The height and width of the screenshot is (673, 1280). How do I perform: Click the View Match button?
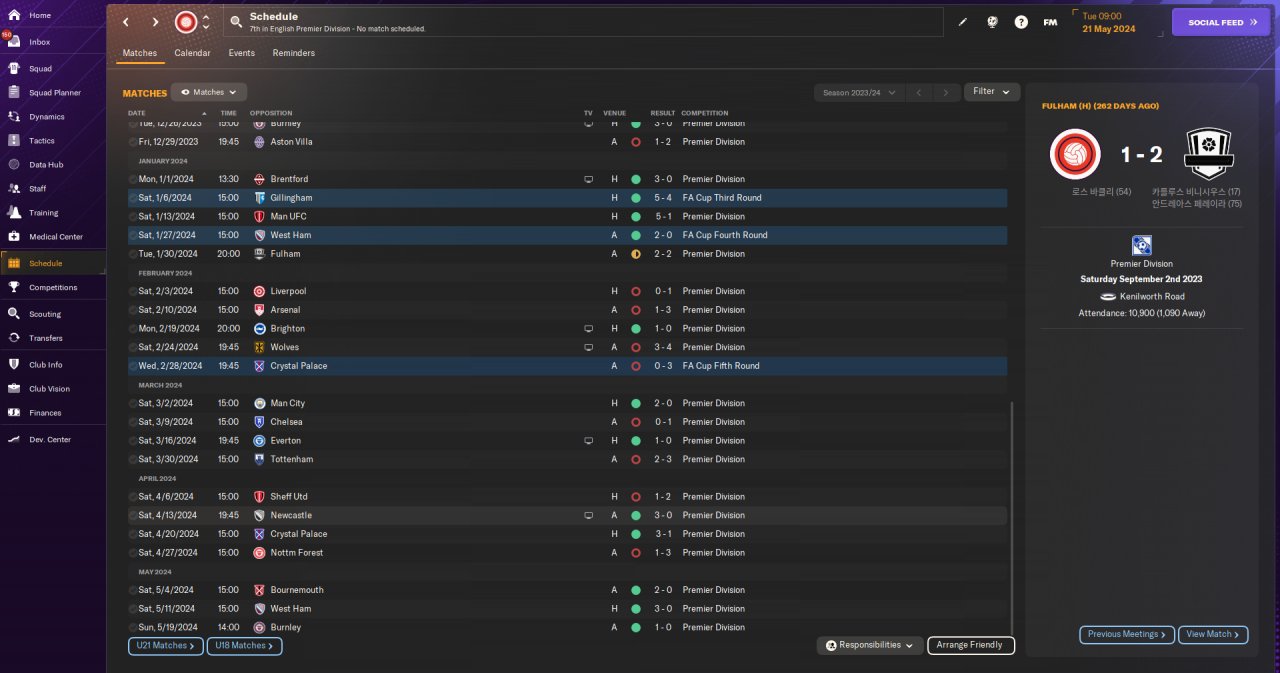click(x=1213, y=634)
